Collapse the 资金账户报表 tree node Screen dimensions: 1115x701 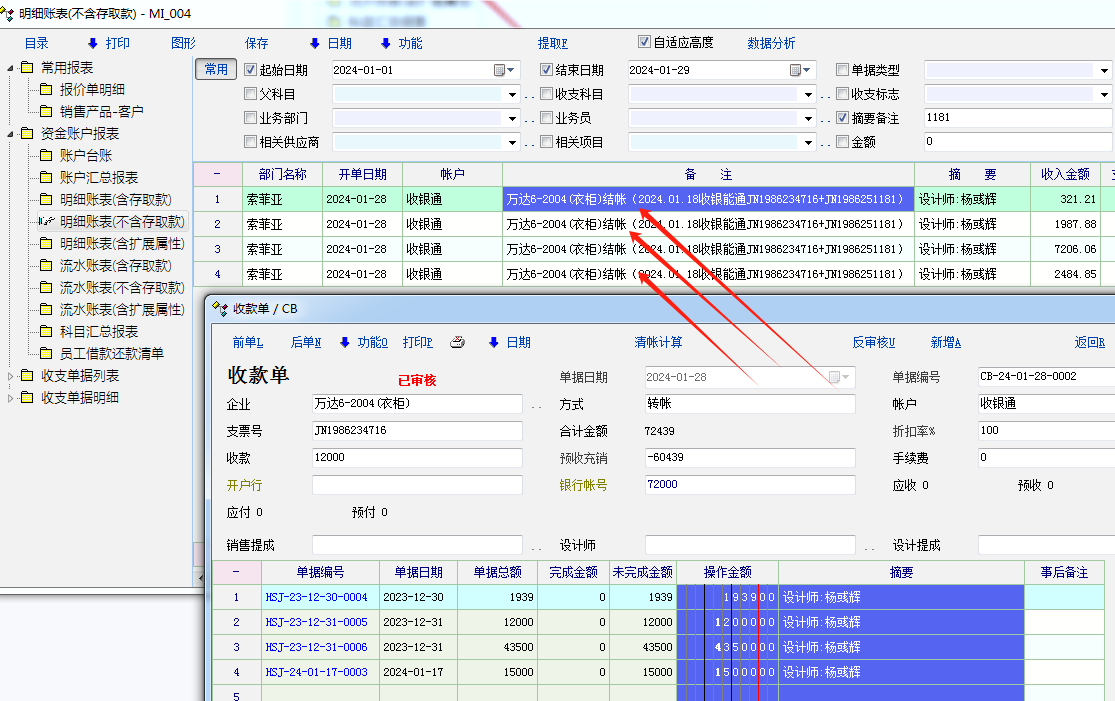coord(11,134)
